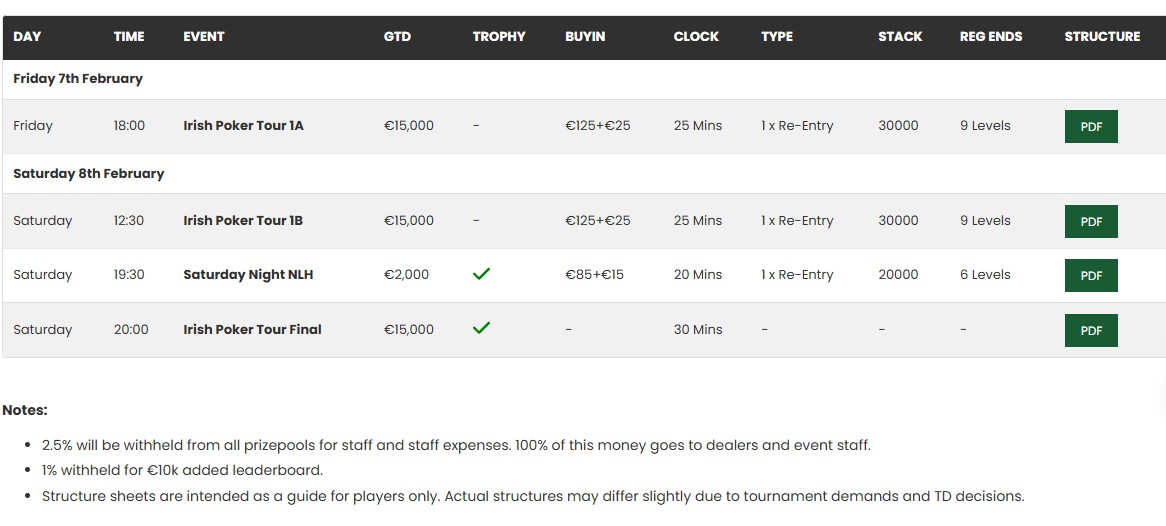Click the Irish Poker Tour Final event name

click(x=252, y=330)
